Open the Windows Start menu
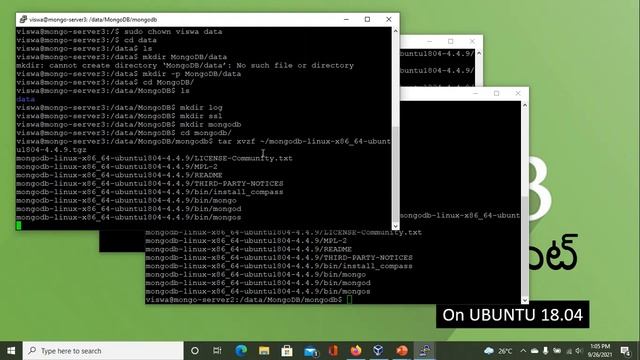640x360 pixels. pos(11,351)
